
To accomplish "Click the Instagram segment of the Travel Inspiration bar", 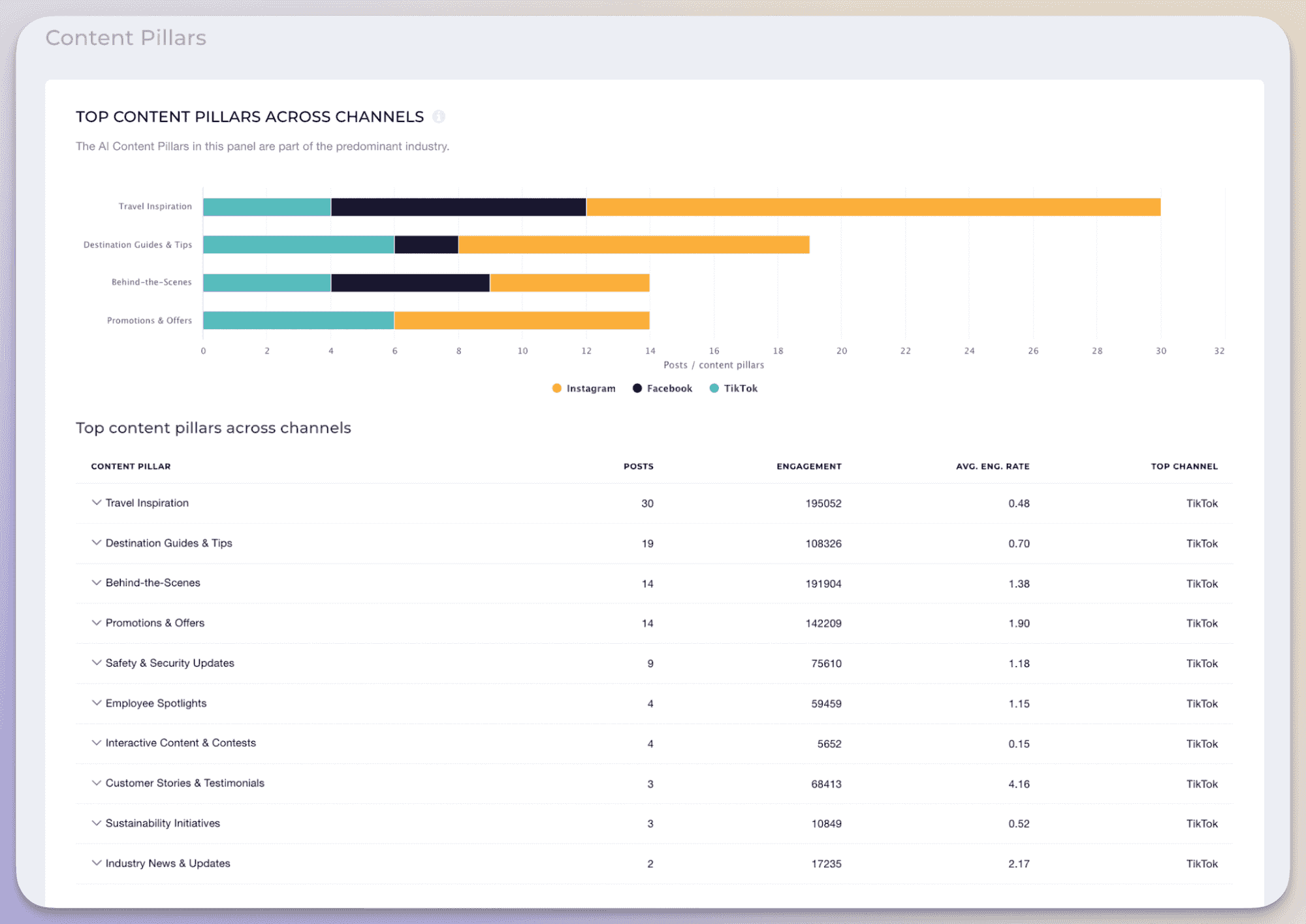I will click(874, 207).
